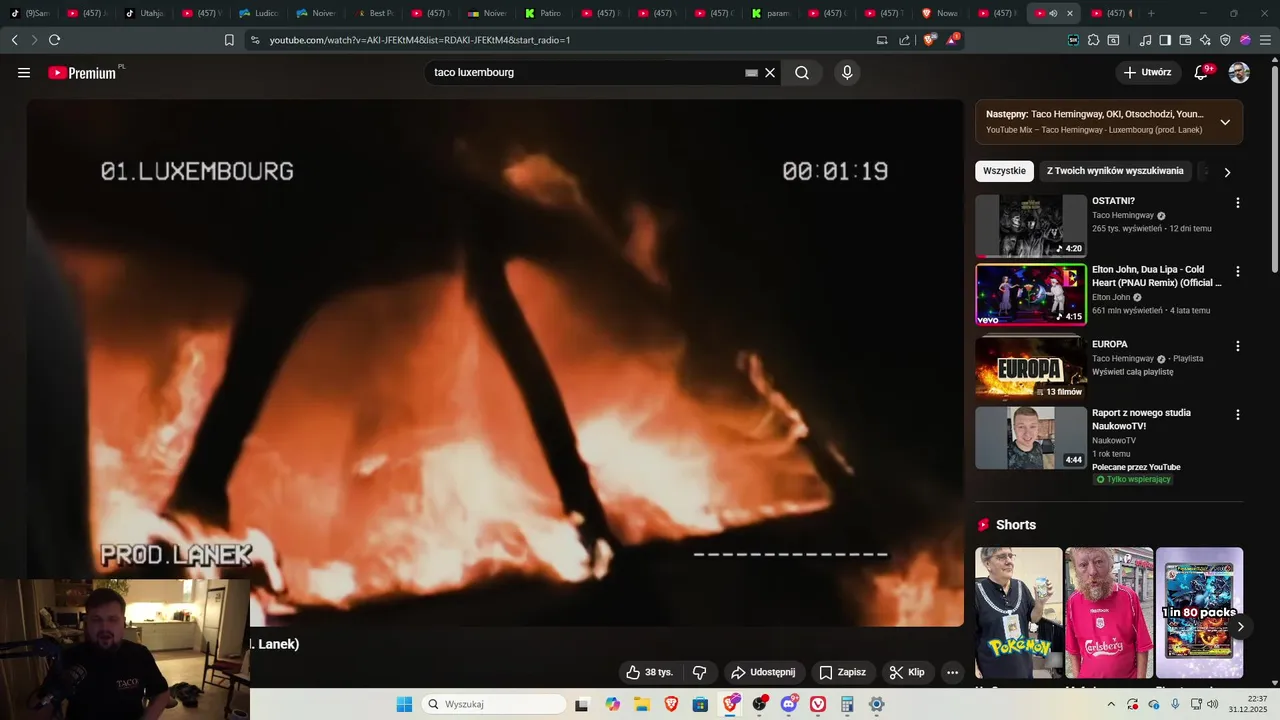The height and width of the screenshot is (720, 1280).
Task: Go to the YouTube Premium home logo
Action: coord(84,72)
